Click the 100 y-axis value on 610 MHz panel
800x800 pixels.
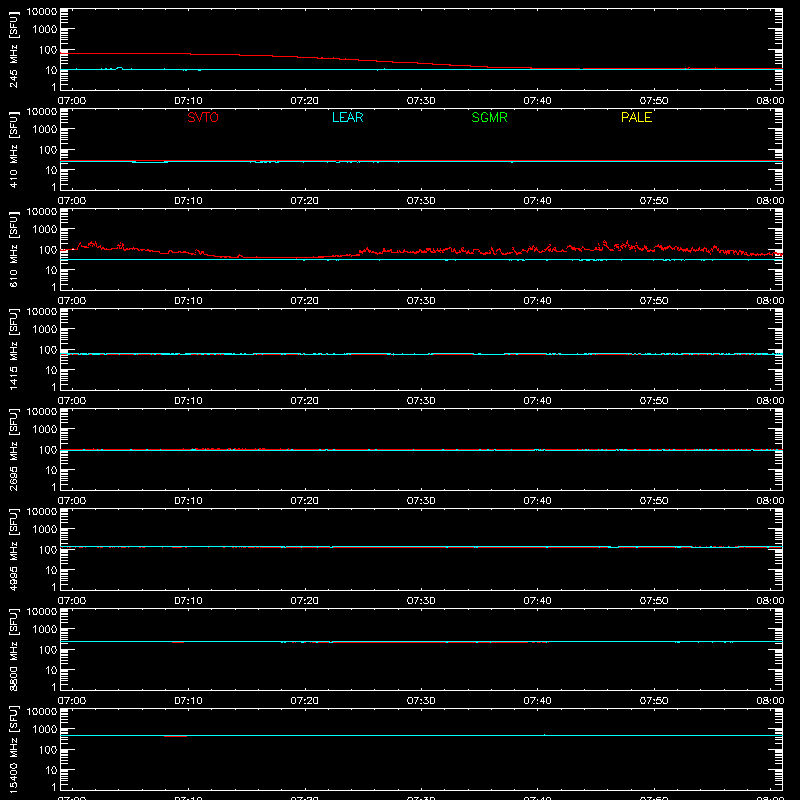coord(48,249)
